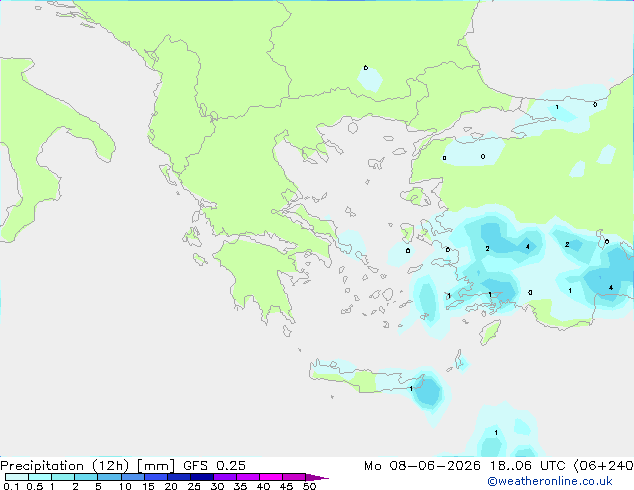Click the over-50 arrow tip of legend
Viewport: 634px width, 490px height.
[x=317, y=477]
